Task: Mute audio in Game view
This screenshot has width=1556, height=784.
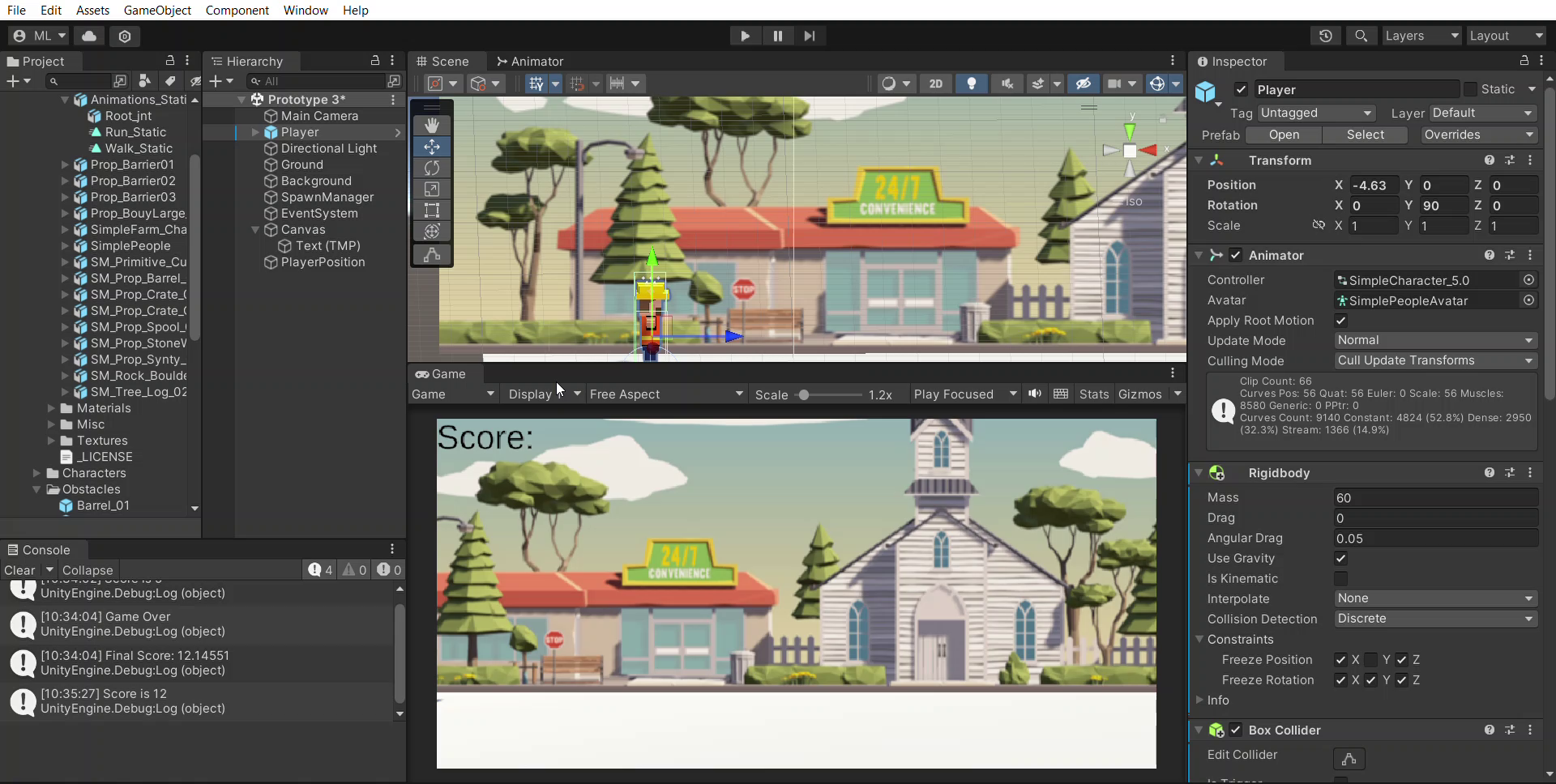Action: (x=1035, y=394)
